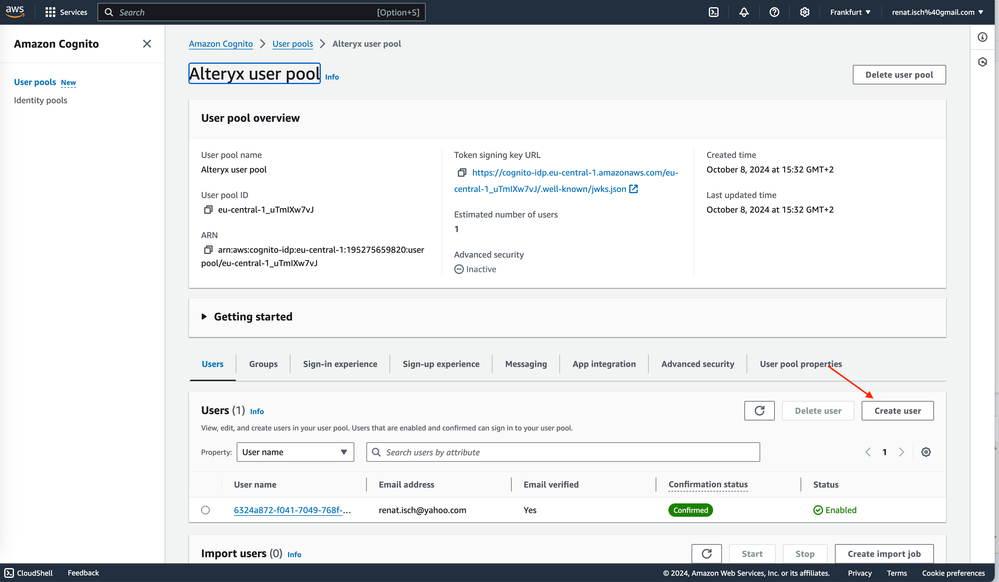
Task: Focus the top AWS Search bar
Action: 261,12
